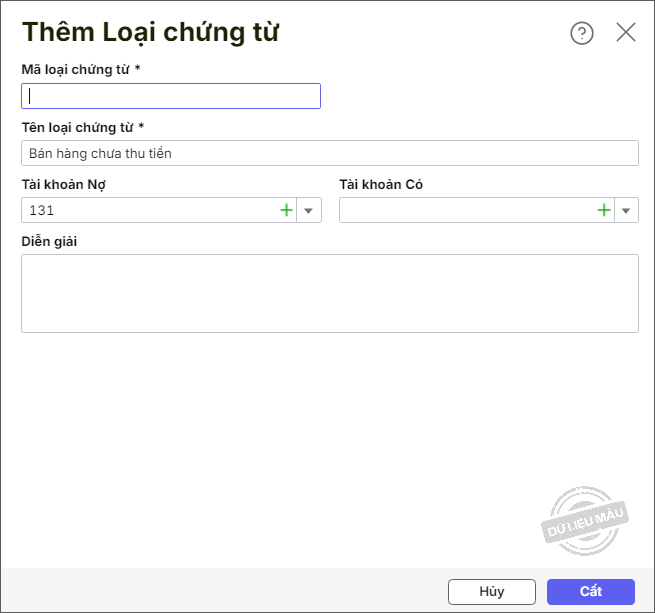The image size is (655, 613).
Task: Click the green plus beside Tài khoản Nợ
Action: pos(286,210)
